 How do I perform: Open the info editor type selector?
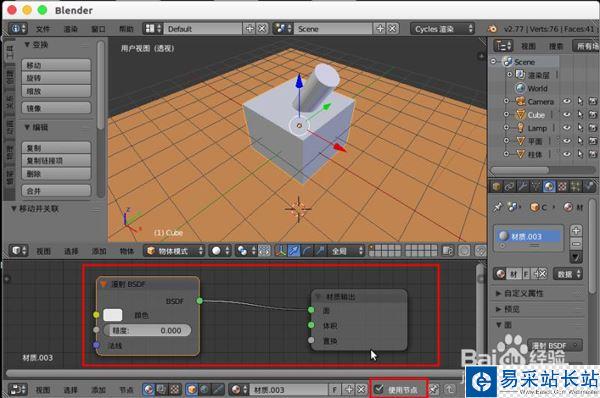click(18, 29)
